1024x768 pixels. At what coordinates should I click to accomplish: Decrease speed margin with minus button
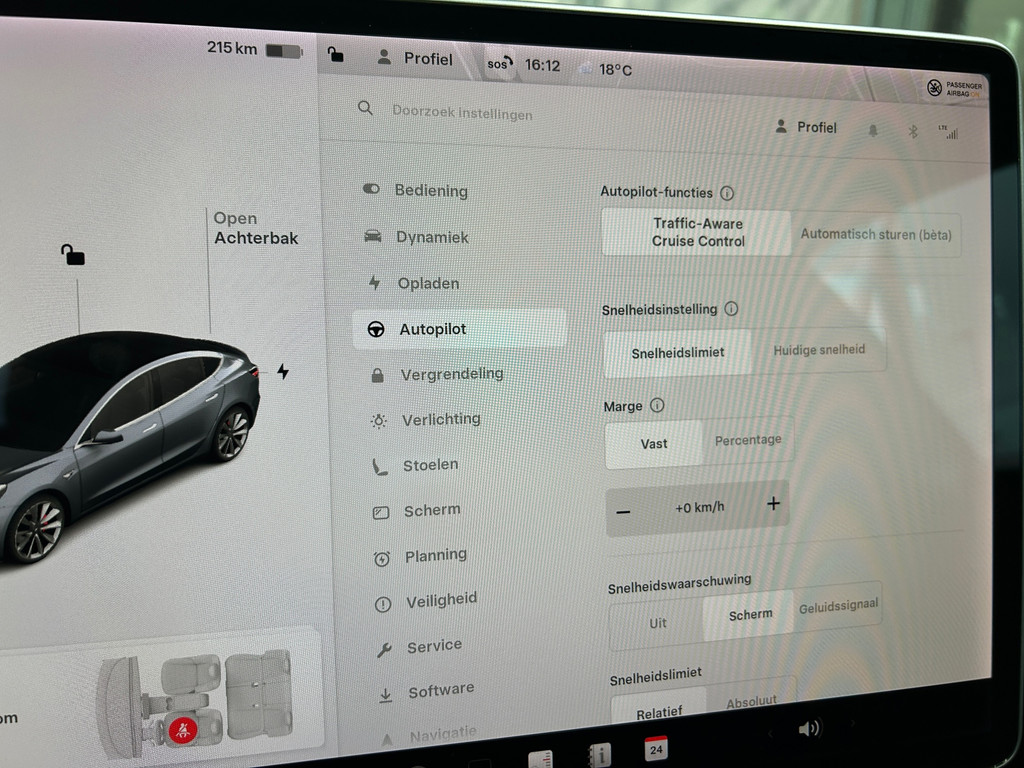tap(623, 511)
